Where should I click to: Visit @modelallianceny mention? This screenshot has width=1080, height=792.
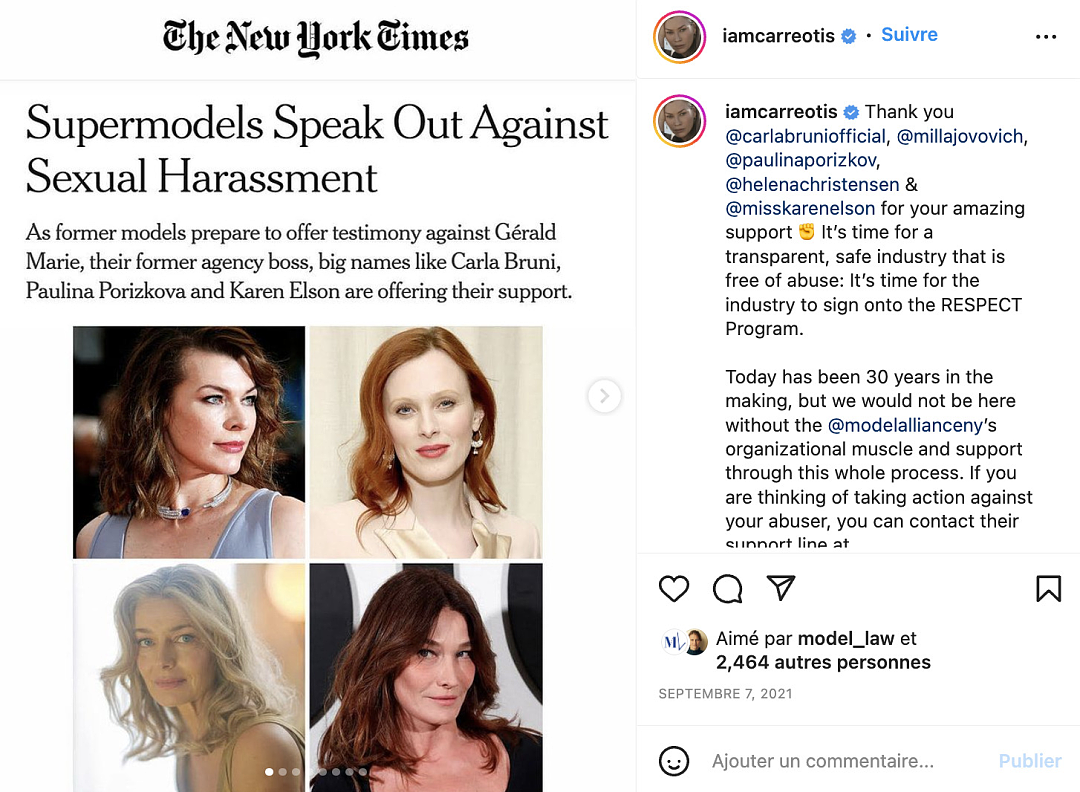click(905, 425)
